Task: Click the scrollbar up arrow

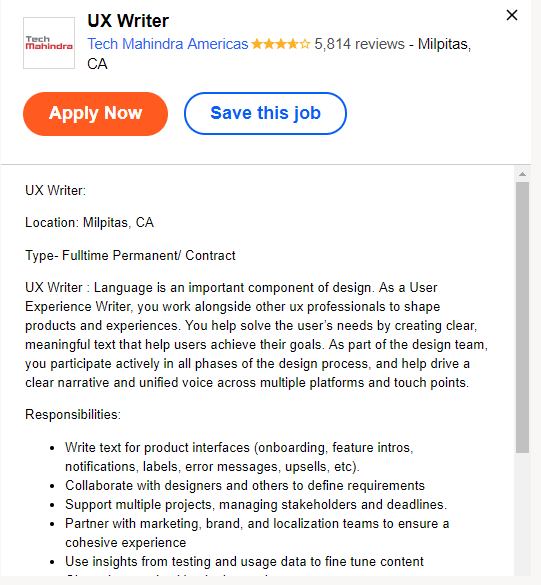Action: click(522, 174)
